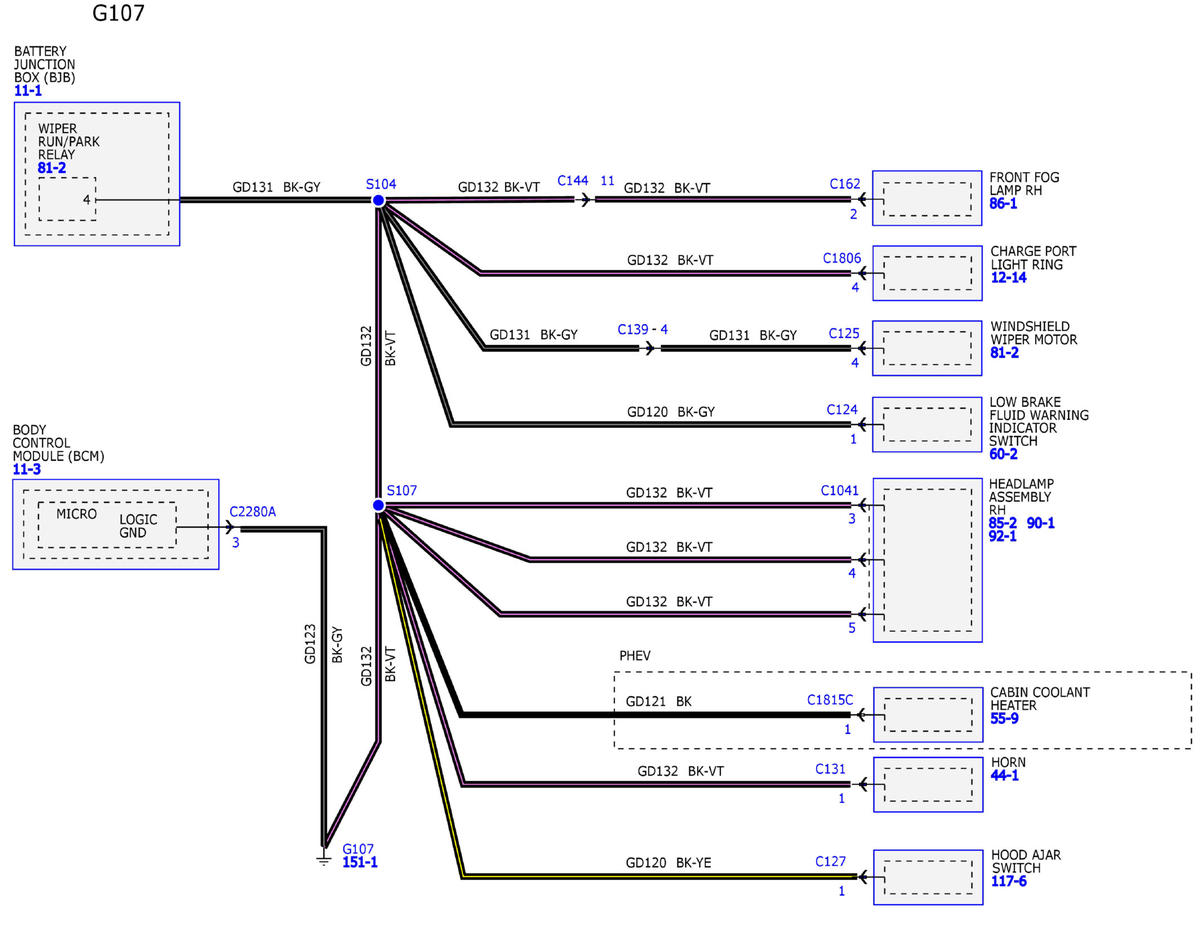Click the C144 connector label
1200x927 pixels.
pos(573,180)
